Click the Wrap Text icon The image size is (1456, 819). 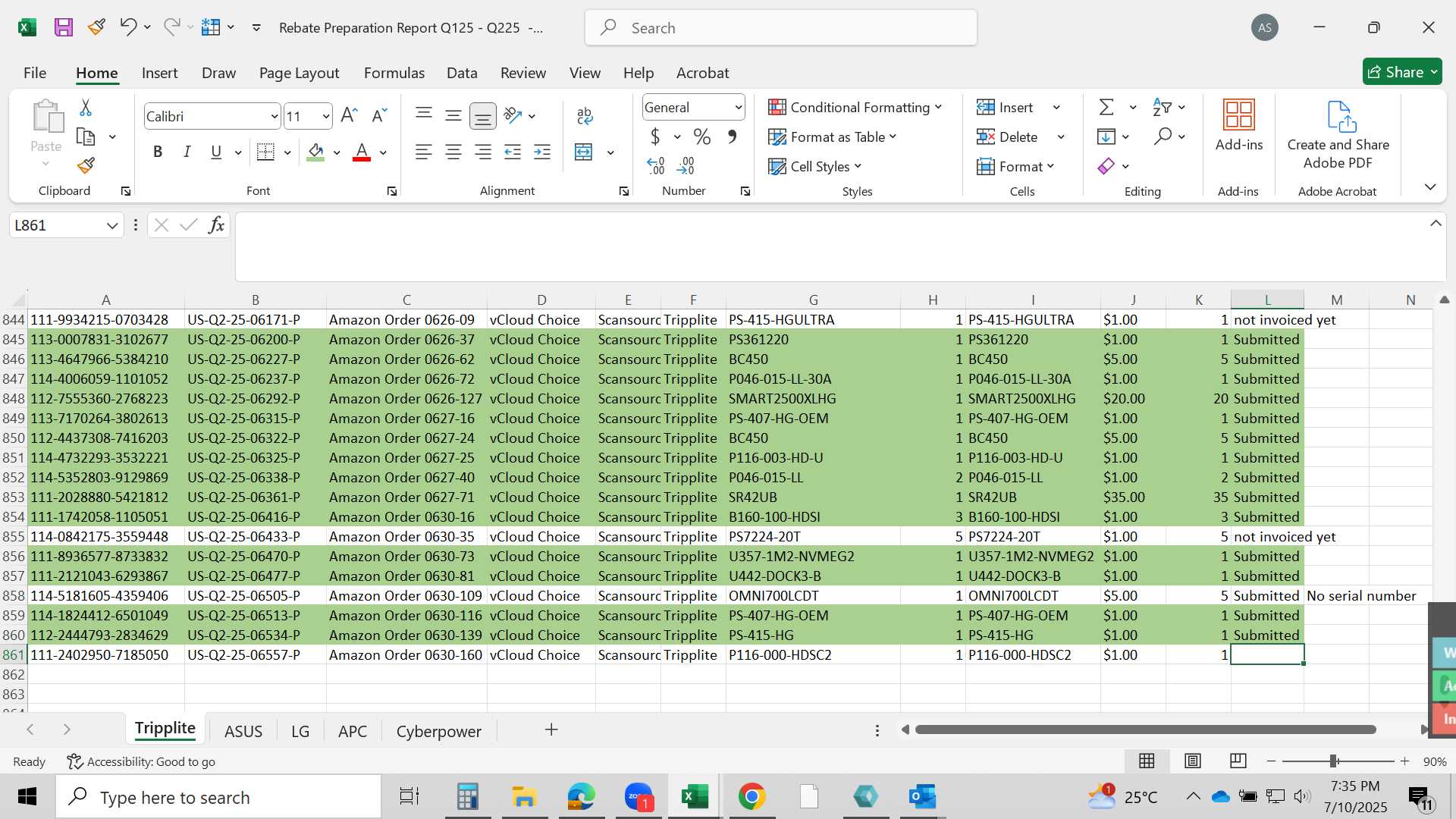[x=584, y=115]
